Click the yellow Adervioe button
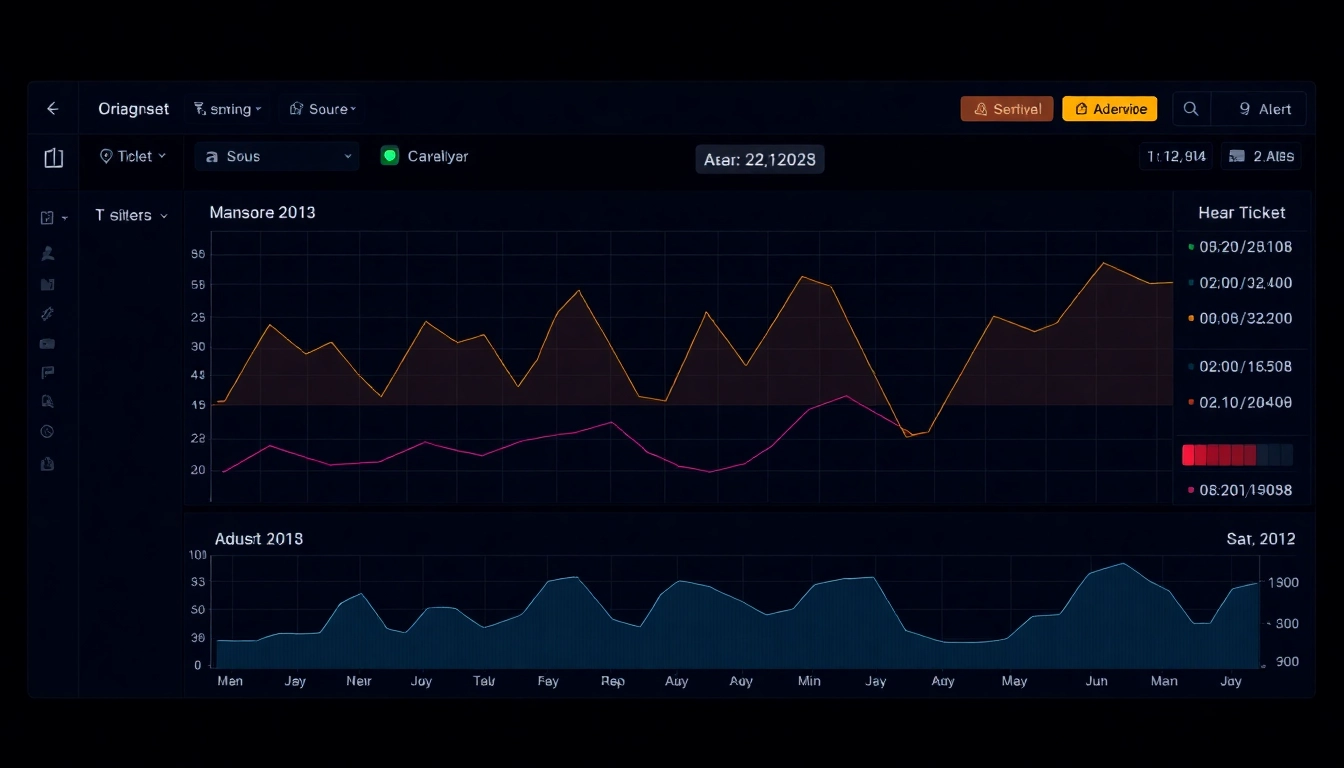Viewport: 1344px width, 768px height. [1109, 108]
